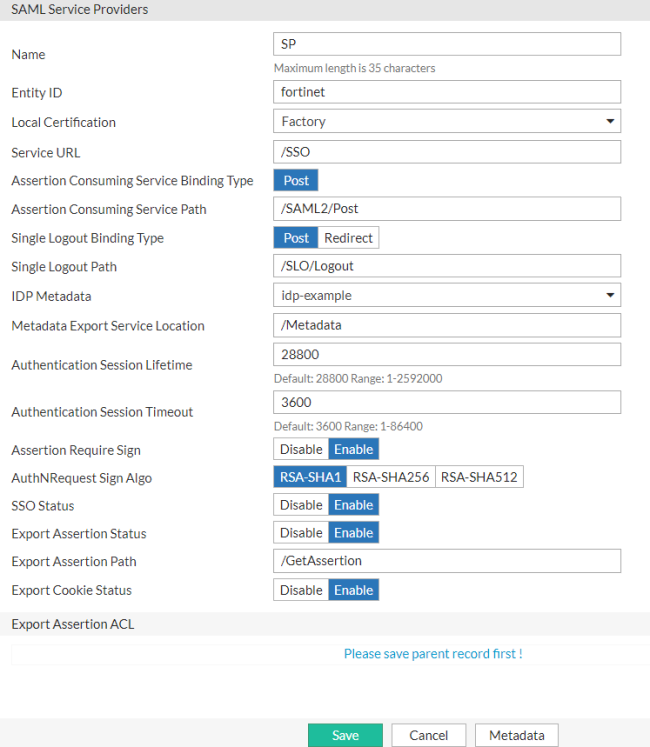The image size is (650, 747).
Task: Select Redirect for Single Logout Binding Type
Action: (x=348, y=238)
